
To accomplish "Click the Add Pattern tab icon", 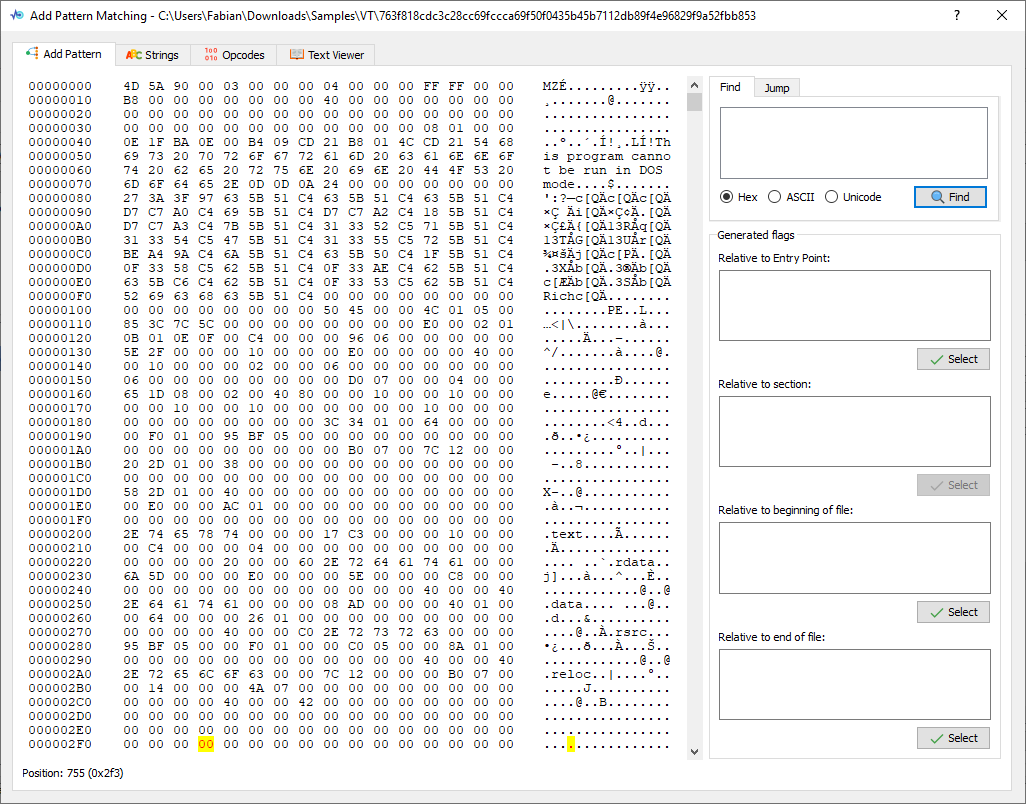I will [32, 54].
